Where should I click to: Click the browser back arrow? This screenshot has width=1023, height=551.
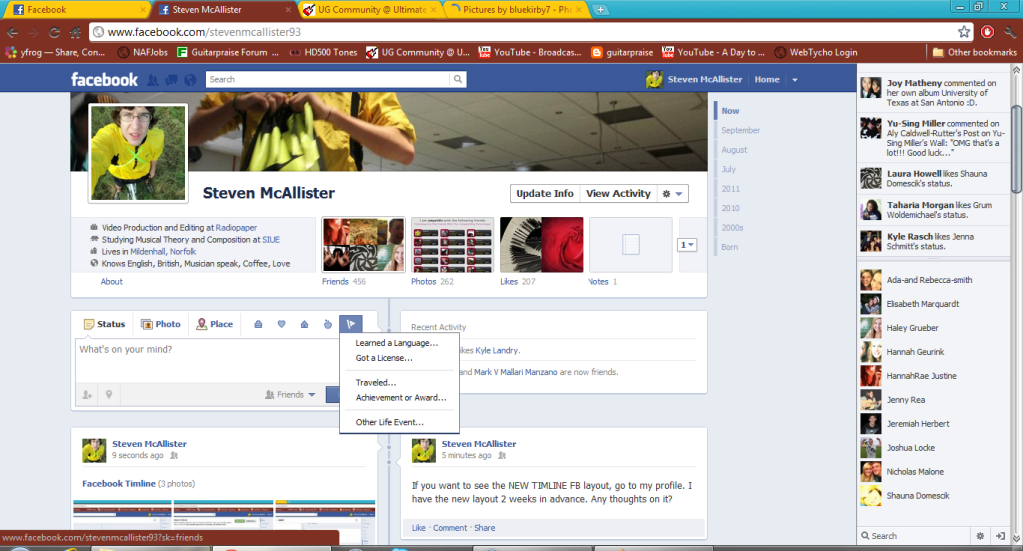[x=12, y=32]
